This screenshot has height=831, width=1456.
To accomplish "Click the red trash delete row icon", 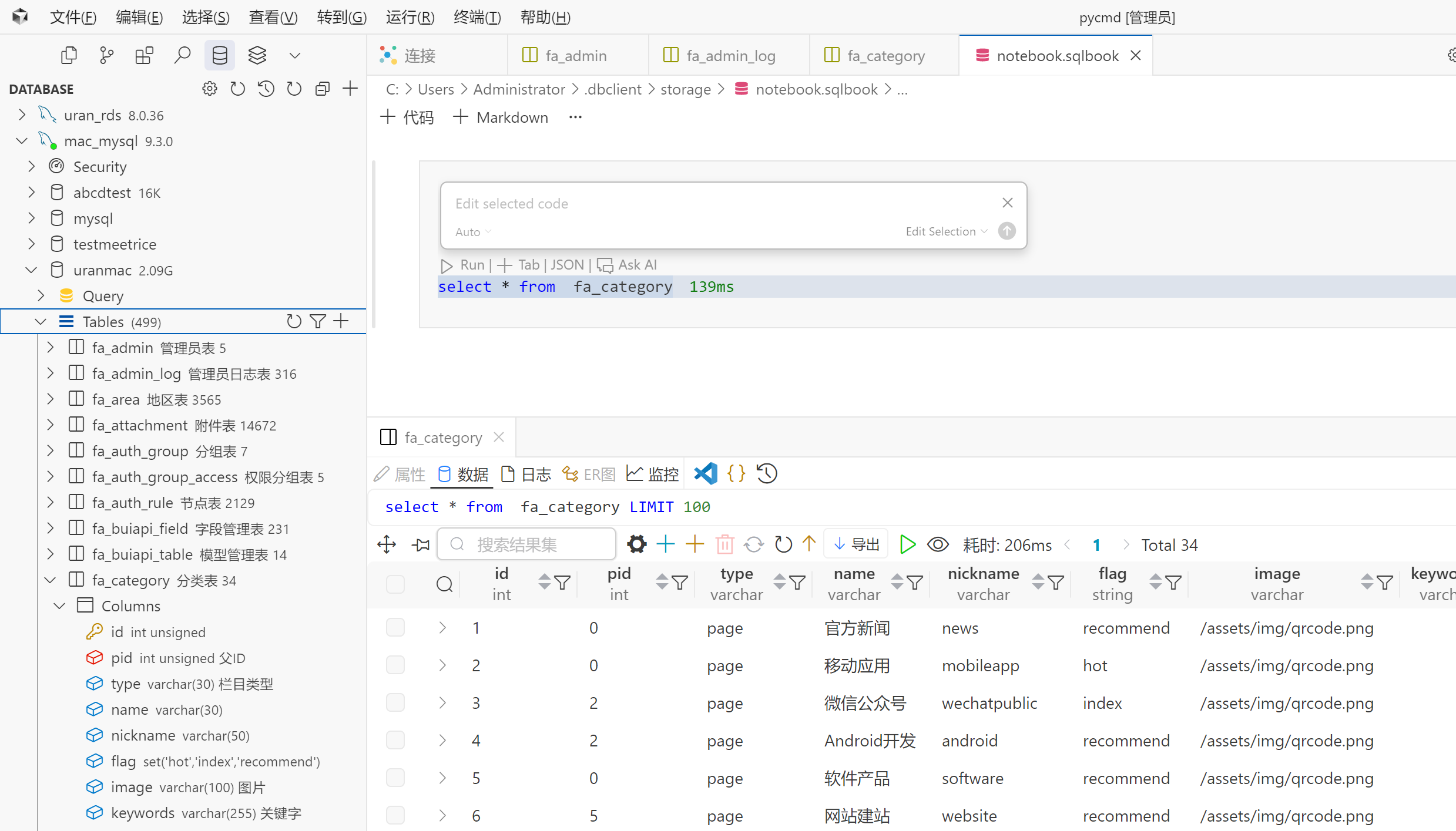I will click(724, 544).
